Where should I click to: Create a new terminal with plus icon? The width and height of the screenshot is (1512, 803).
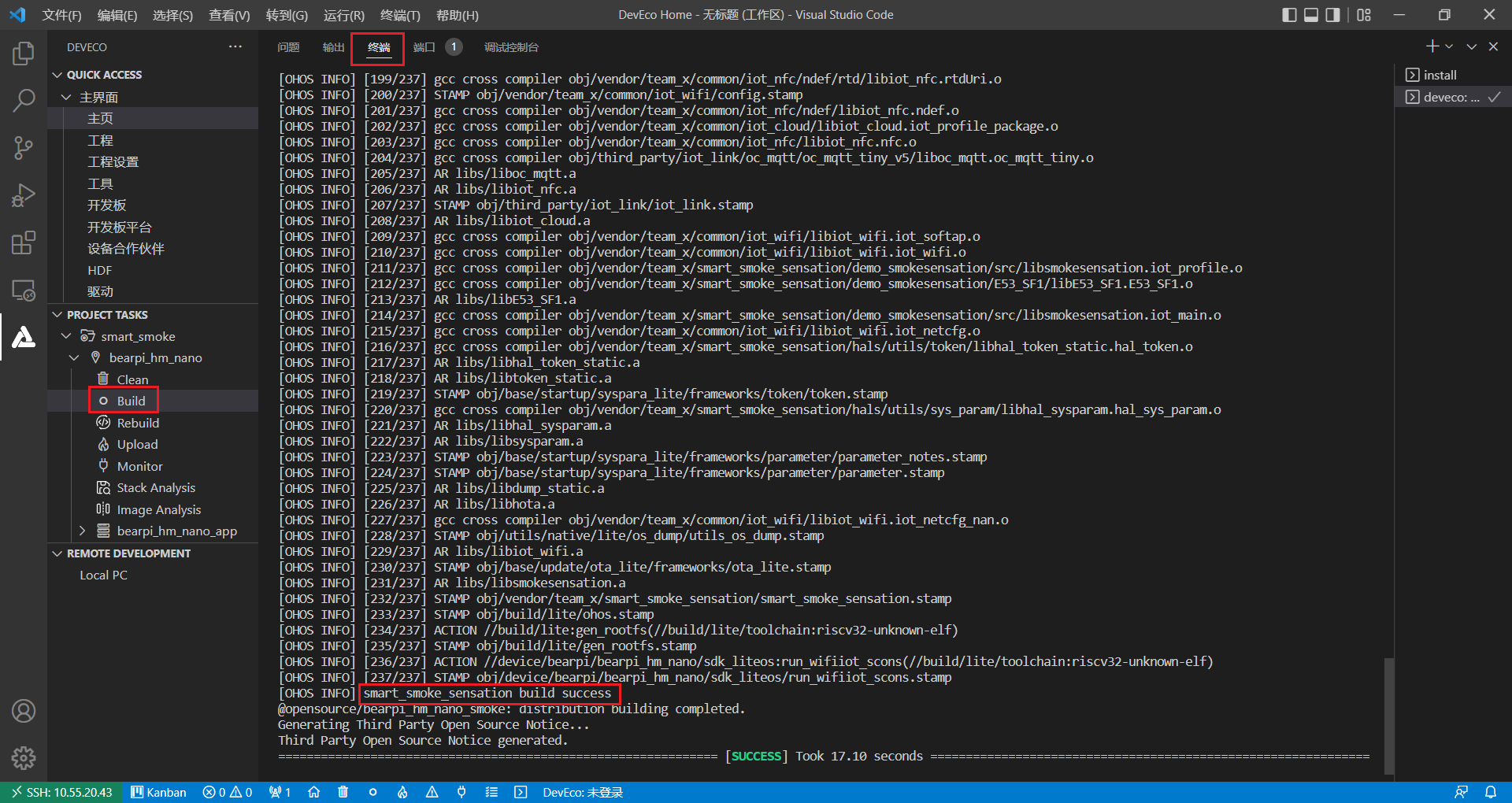coord(1432,46)
